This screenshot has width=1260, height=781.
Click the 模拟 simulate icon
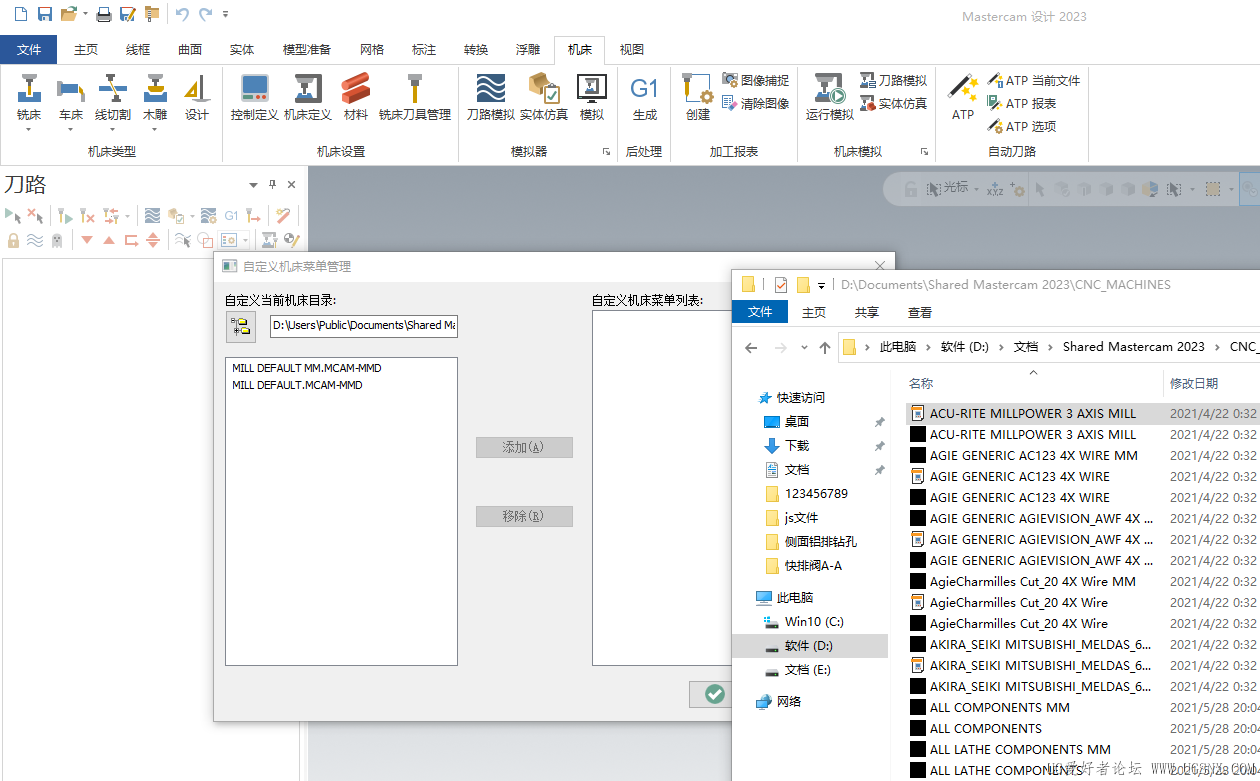592,97
